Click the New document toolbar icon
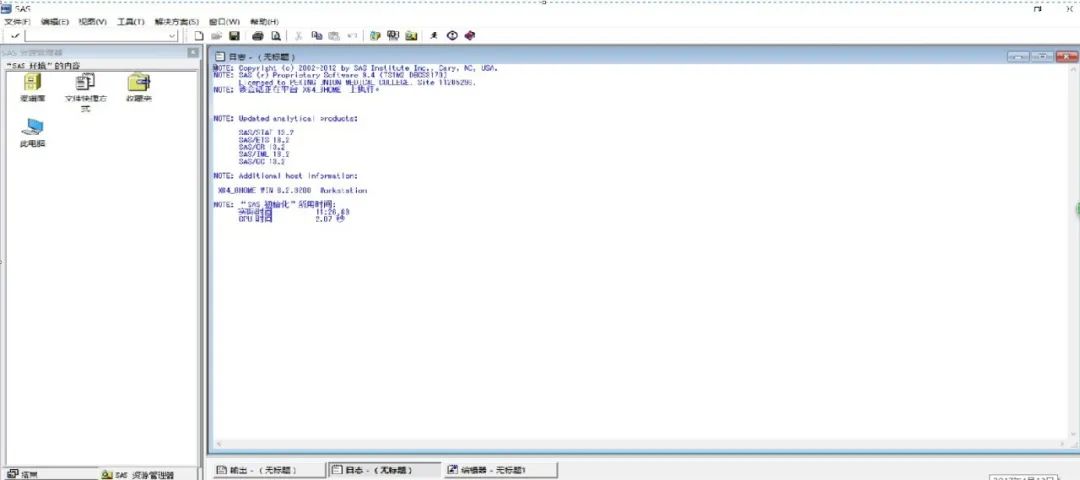Screen dimensions: 1080x480 pos(199,36)
